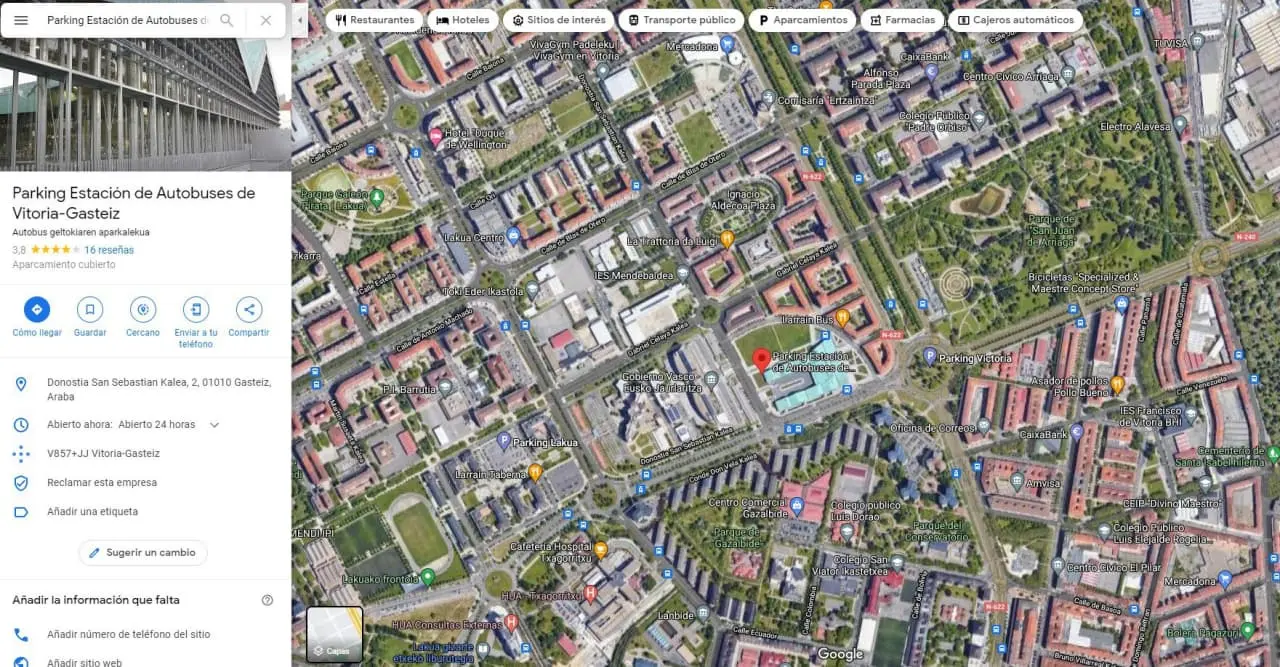Screen dimensions: 1280x667
Task: Click the IES Mendebaldea label
Action: point(634,275)
